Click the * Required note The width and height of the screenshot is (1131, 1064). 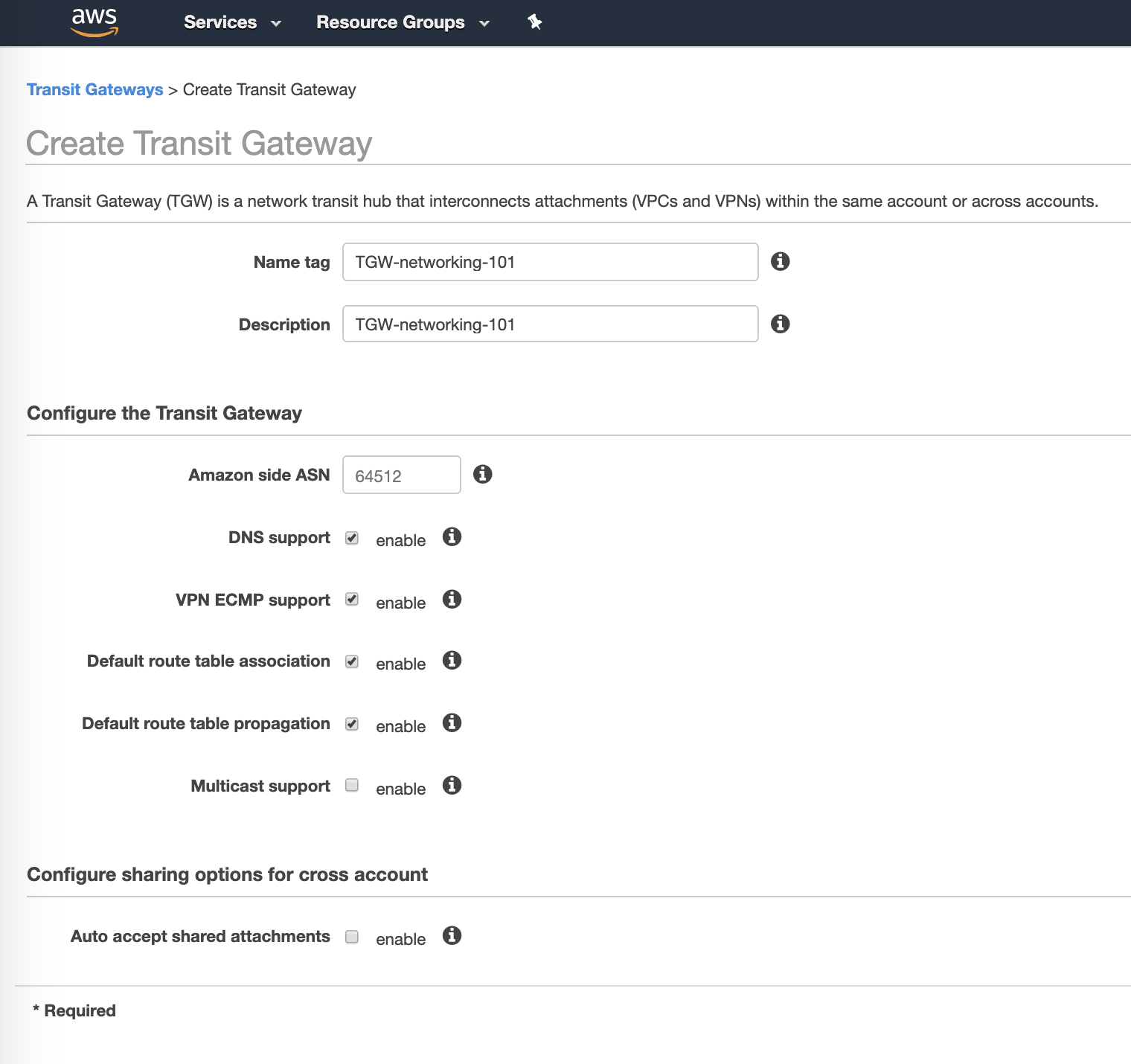[74, 1010]
